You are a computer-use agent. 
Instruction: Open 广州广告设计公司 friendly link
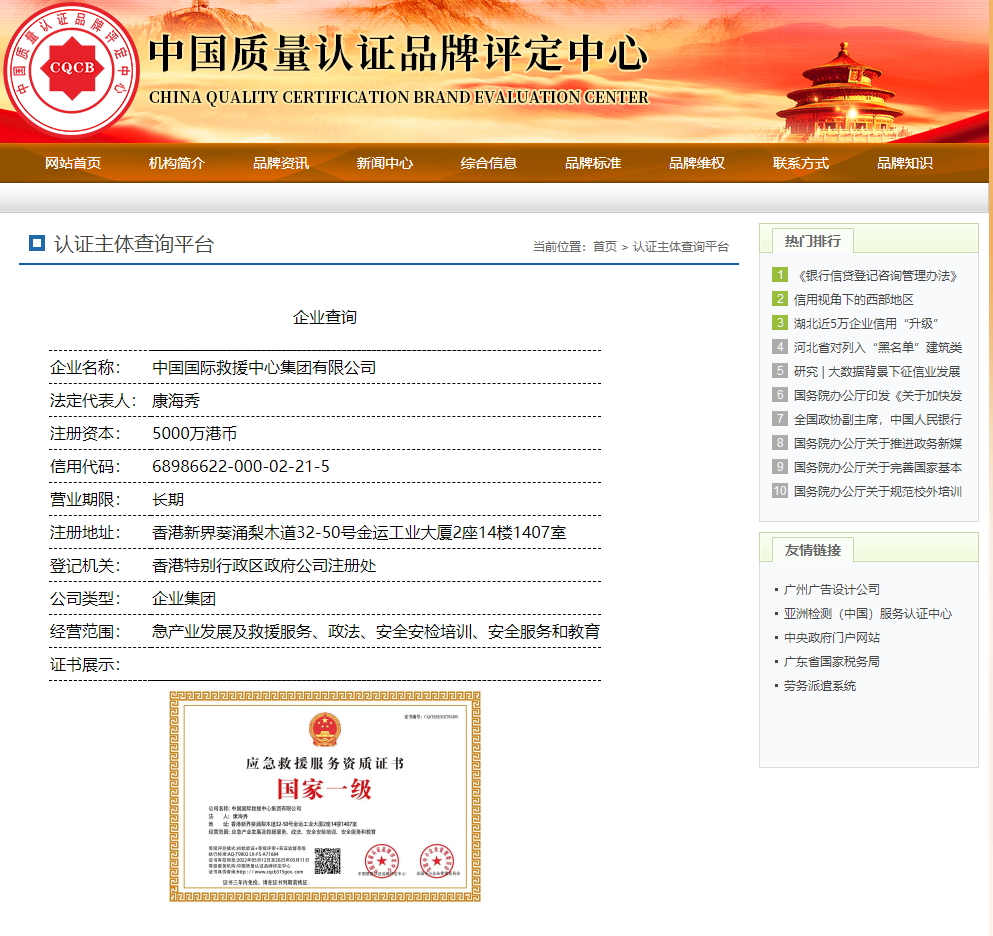pyautogui.click(x=832, y=590)
